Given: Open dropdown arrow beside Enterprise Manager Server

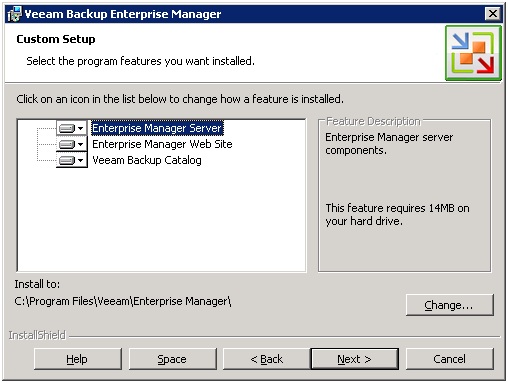Looking at the screenshot, I should [x=80, y=128].
